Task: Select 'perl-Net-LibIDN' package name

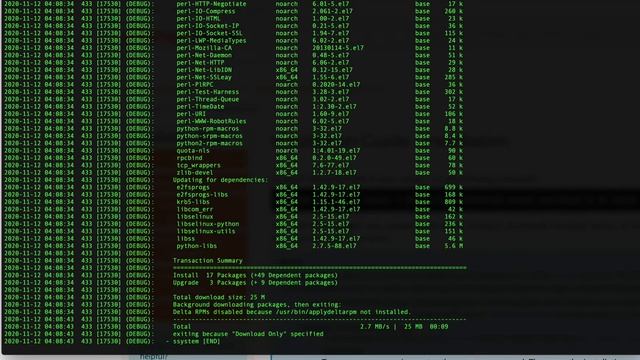Action: tap(204, 70)
